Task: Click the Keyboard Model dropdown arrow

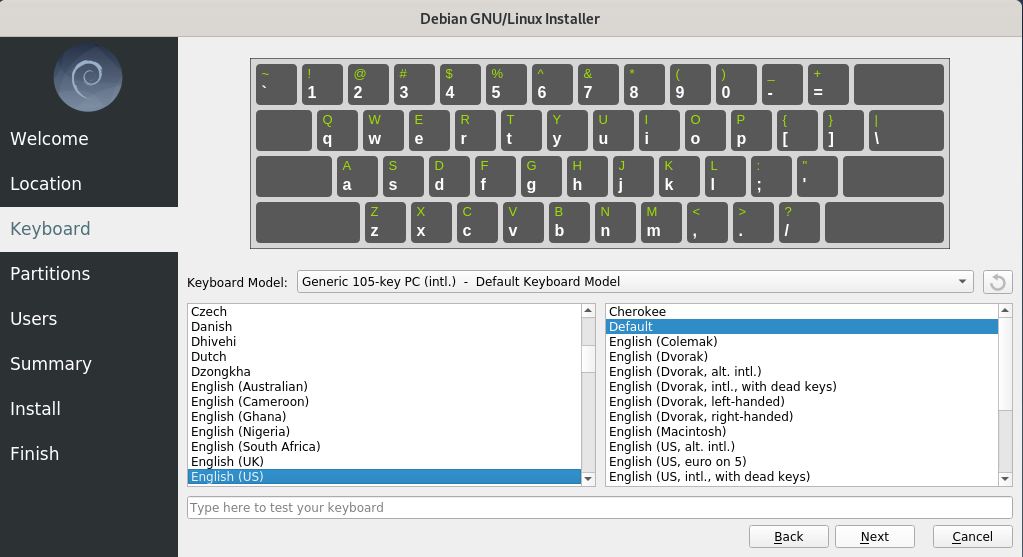Action: pos(962,282)
